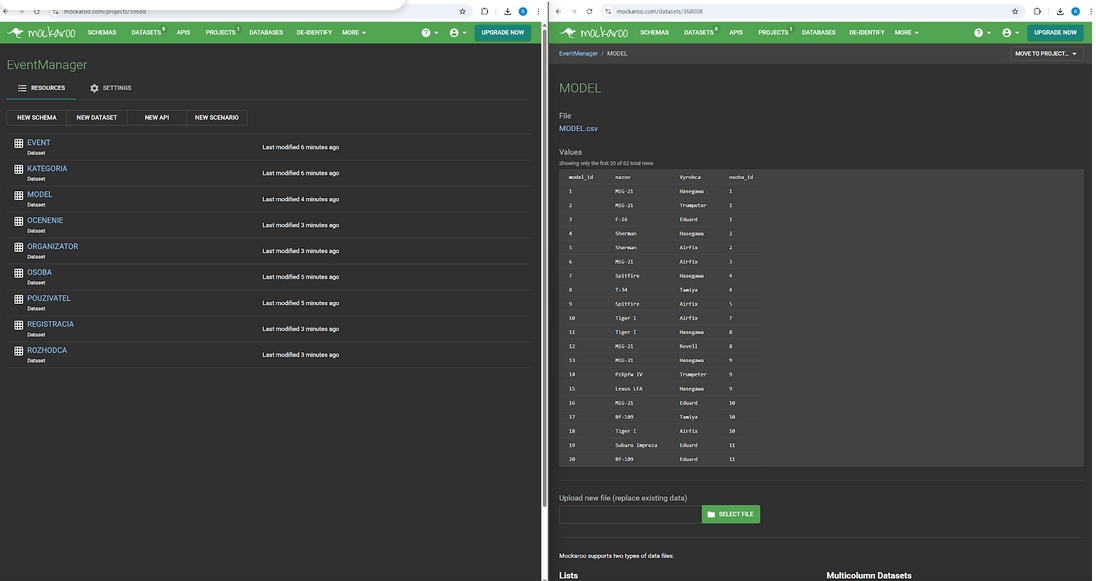Viewport: 1096px width, 581px height.
Task: Expand the MORE menu in the MODEL dataset window
Action: coord(907,32)
